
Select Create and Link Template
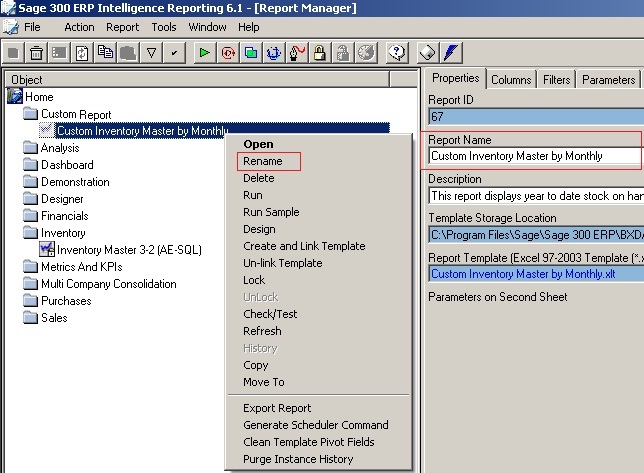[304, 246]
